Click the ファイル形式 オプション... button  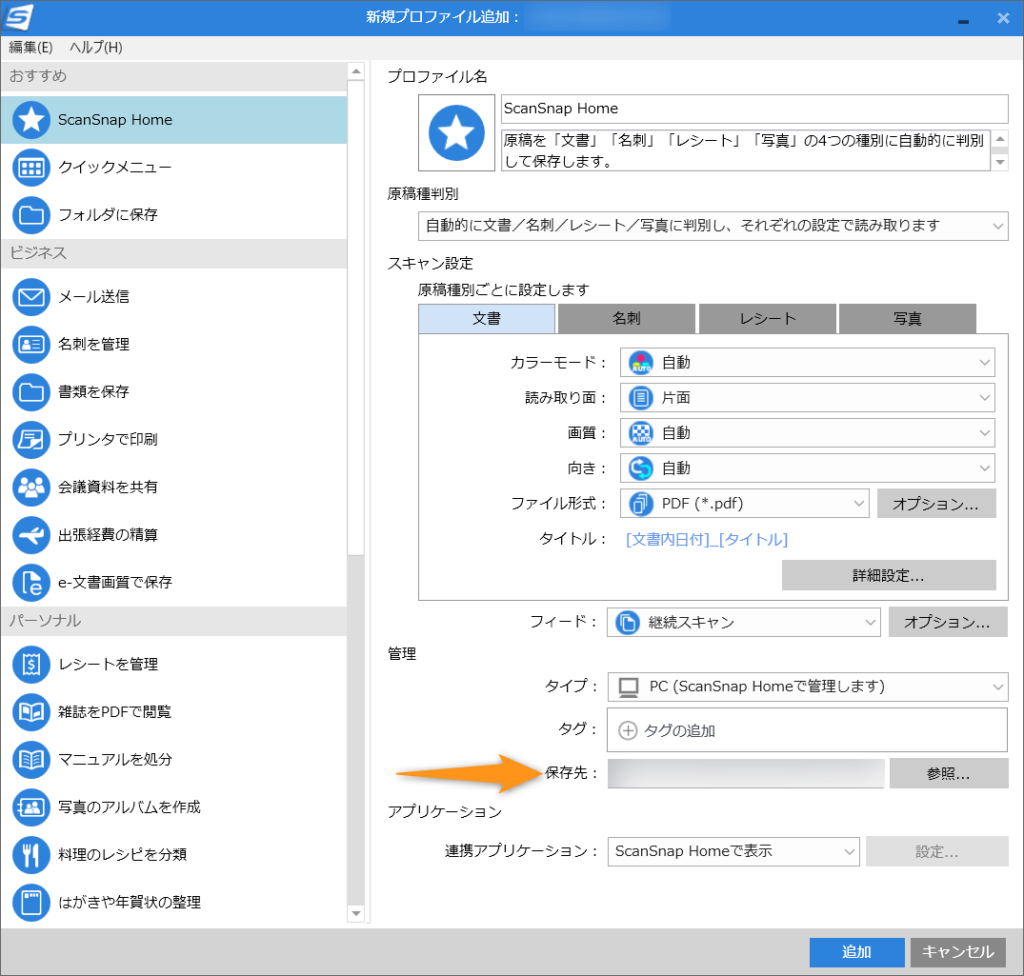coord(936,504)
